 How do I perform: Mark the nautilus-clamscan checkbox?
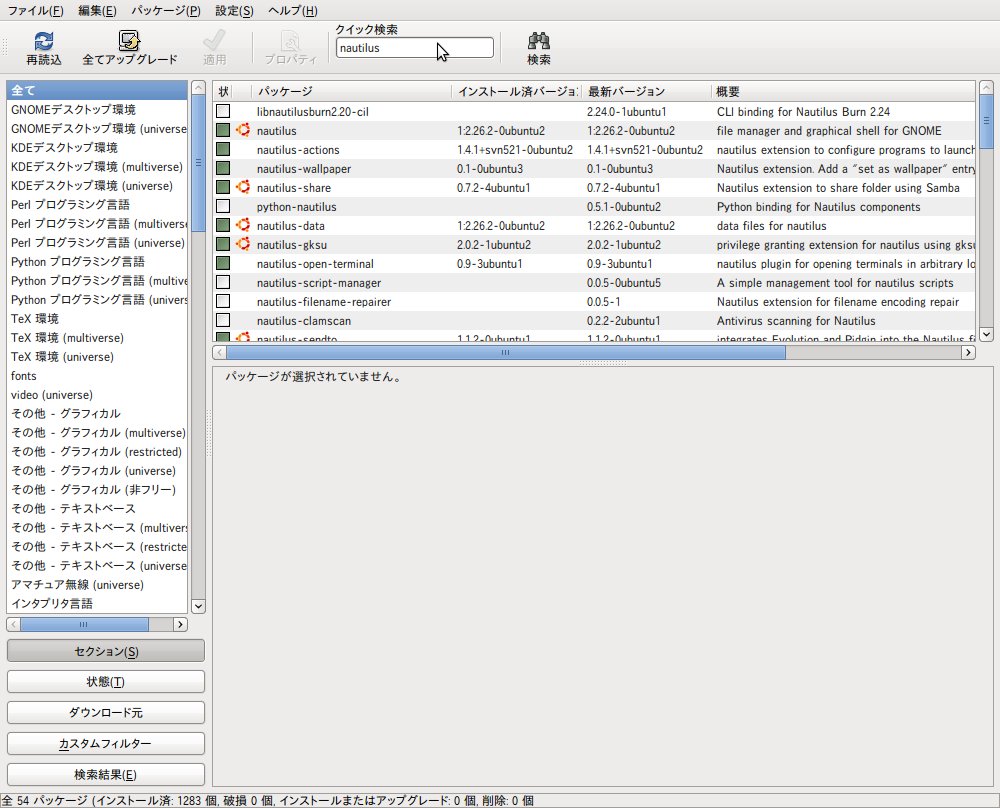[223, 320]
